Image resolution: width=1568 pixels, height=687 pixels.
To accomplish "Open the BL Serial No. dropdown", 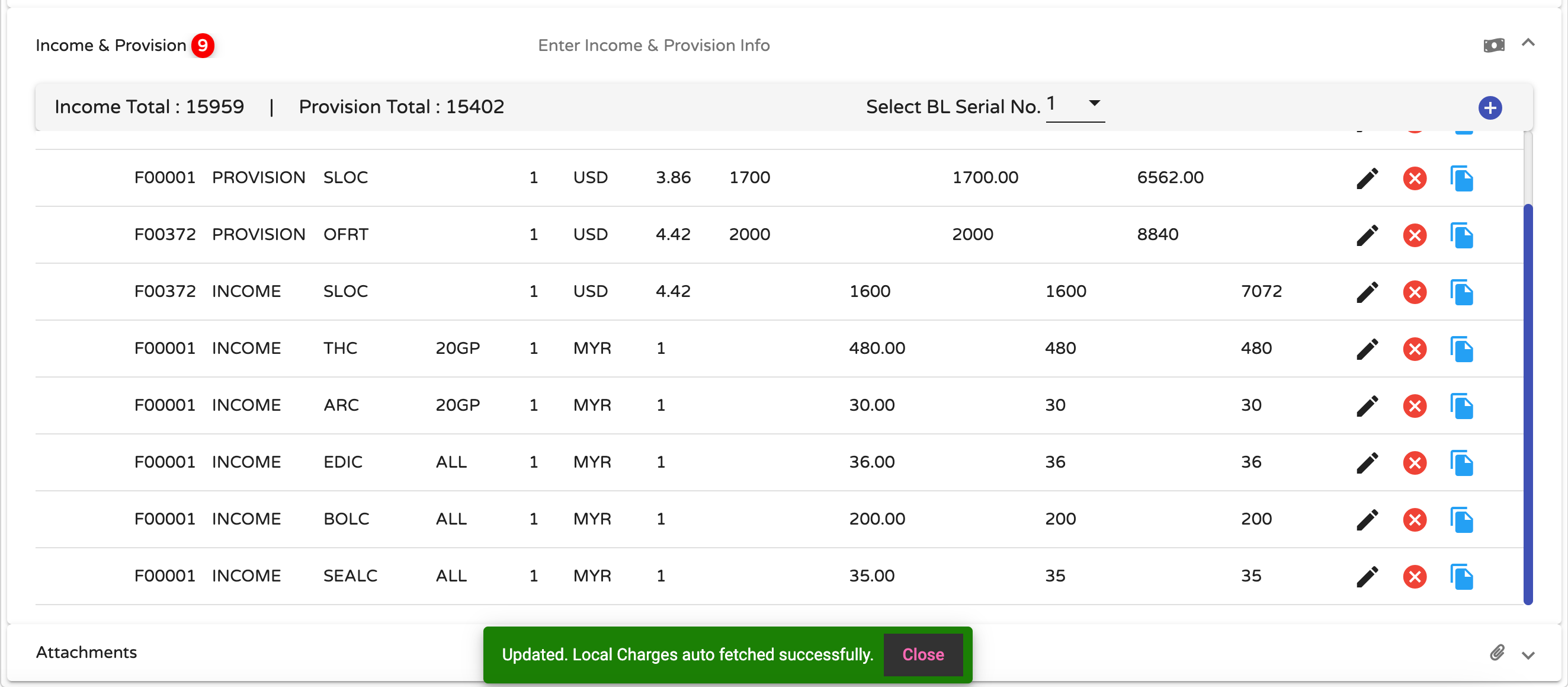I will pyautogui.click(x=1075, y=106).
